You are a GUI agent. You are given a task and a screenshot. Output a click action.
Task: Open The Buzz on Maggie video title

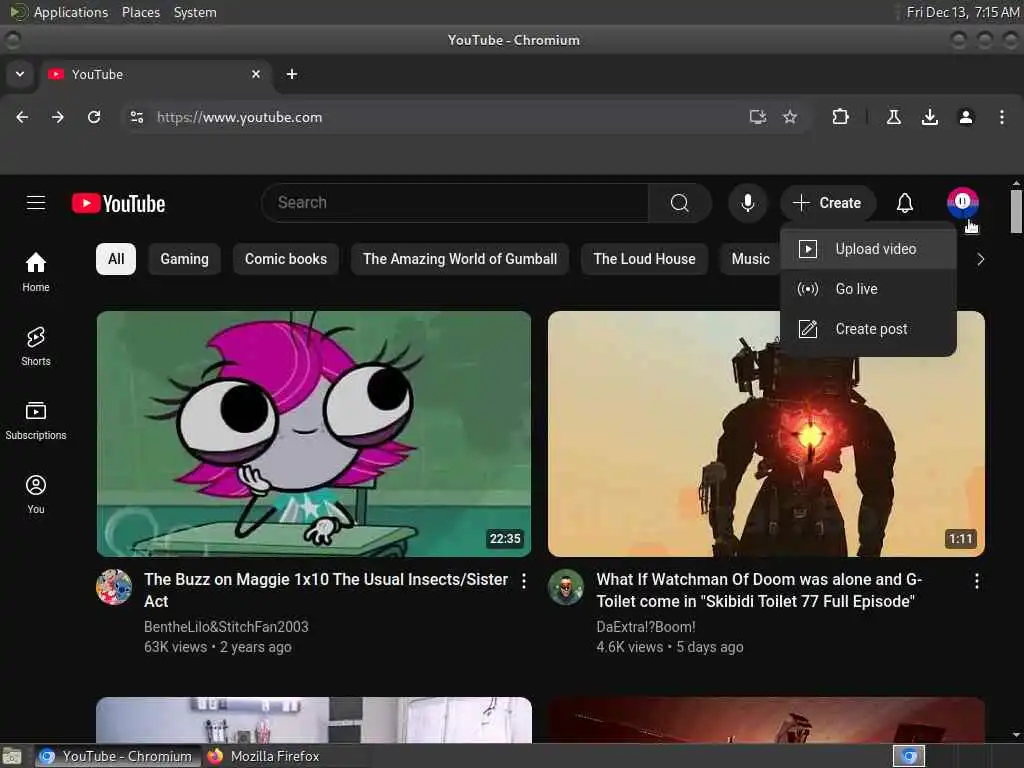tap(326, 590)
